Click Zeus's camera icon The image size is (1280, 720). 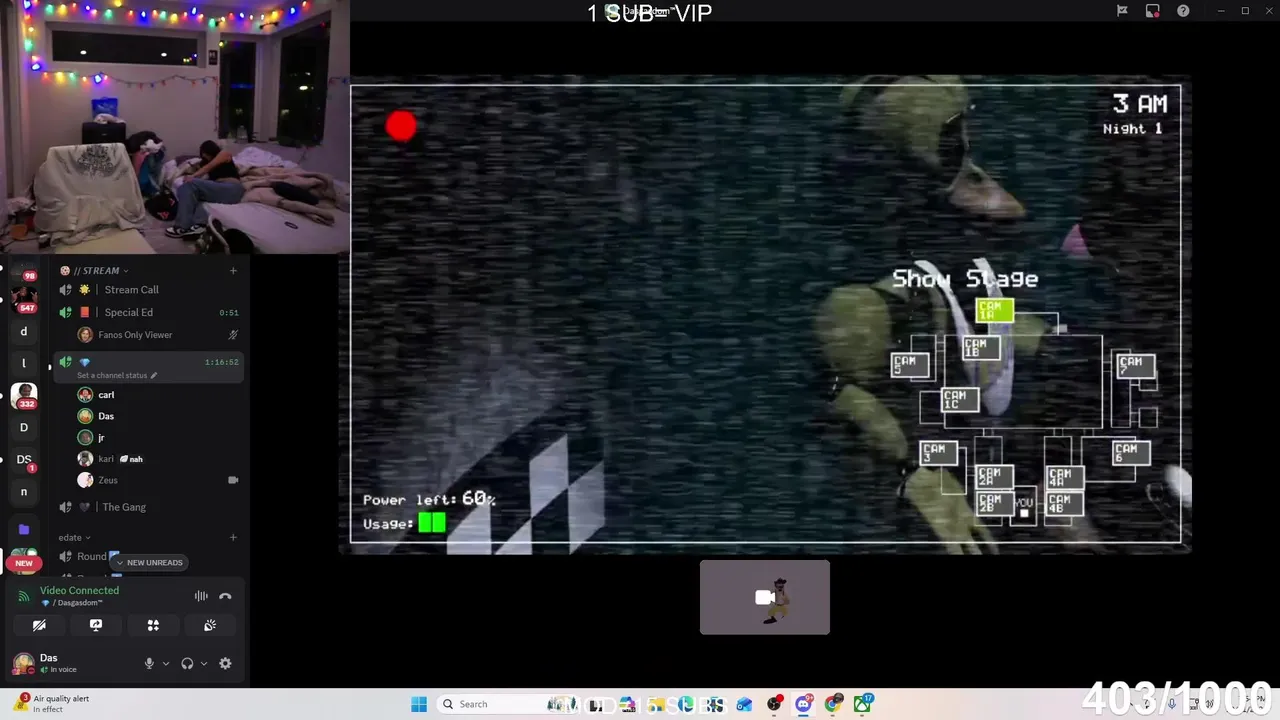(x=233, y=480)
